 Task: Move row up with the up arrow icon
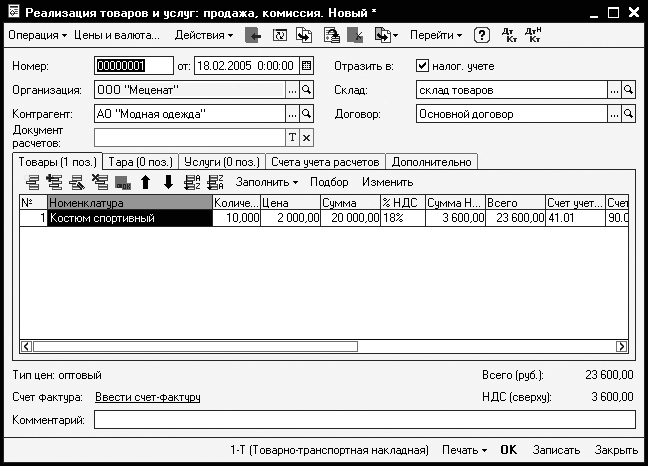pyautogui.click(x=145, y=182)
